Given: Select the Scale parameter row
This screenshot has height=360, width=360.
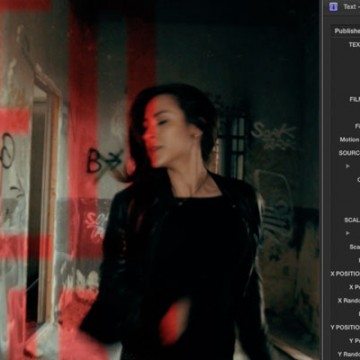Looking at the screenshot, I should tap(354, 247).
